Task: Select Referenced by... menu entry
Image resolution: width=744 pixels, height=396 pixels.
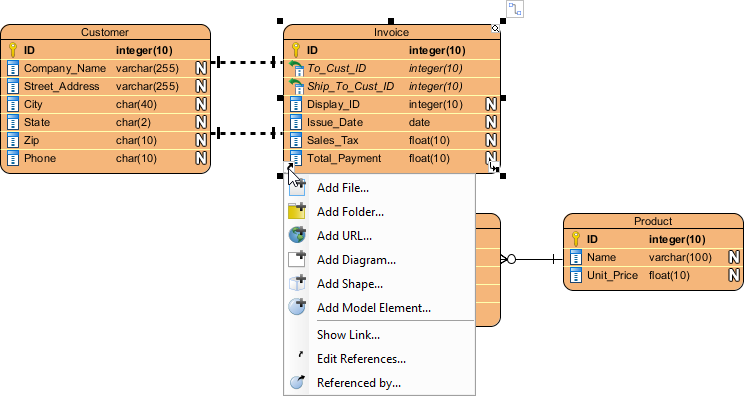Action: tap(380, 383)
